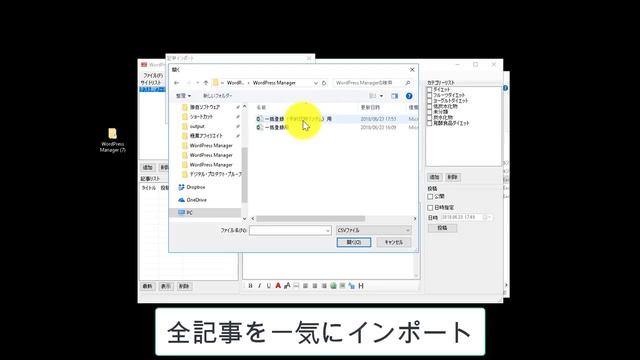Click 追加 under the category list

[434, 177]
